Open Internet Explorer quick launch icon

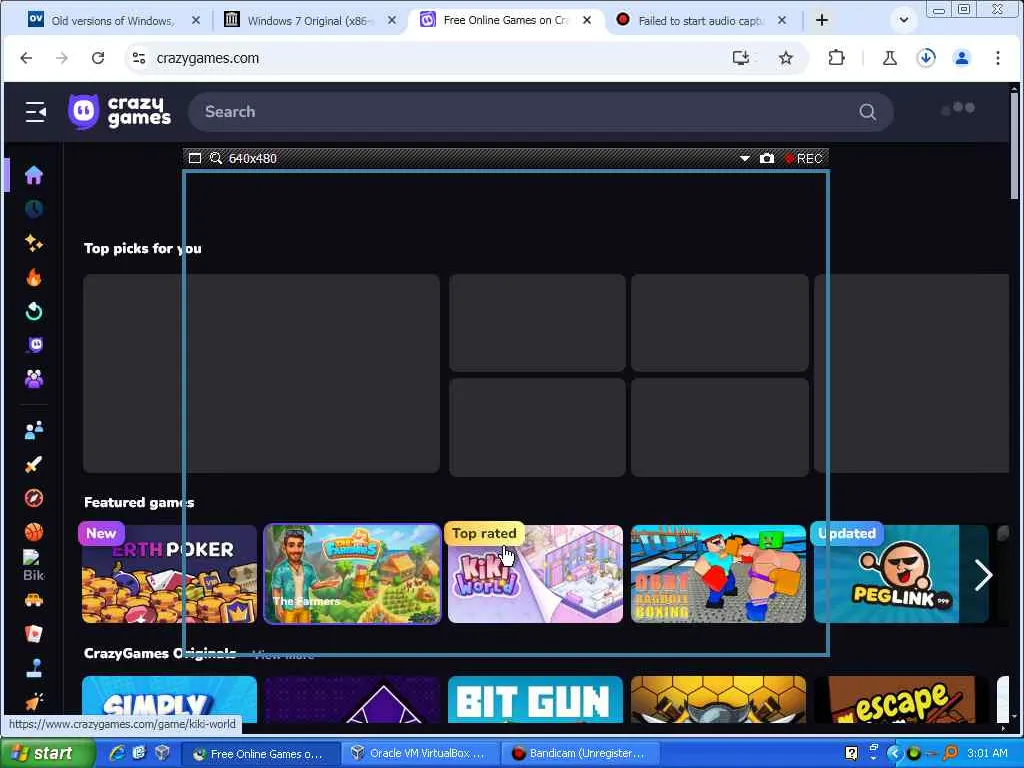coord(118,753)
